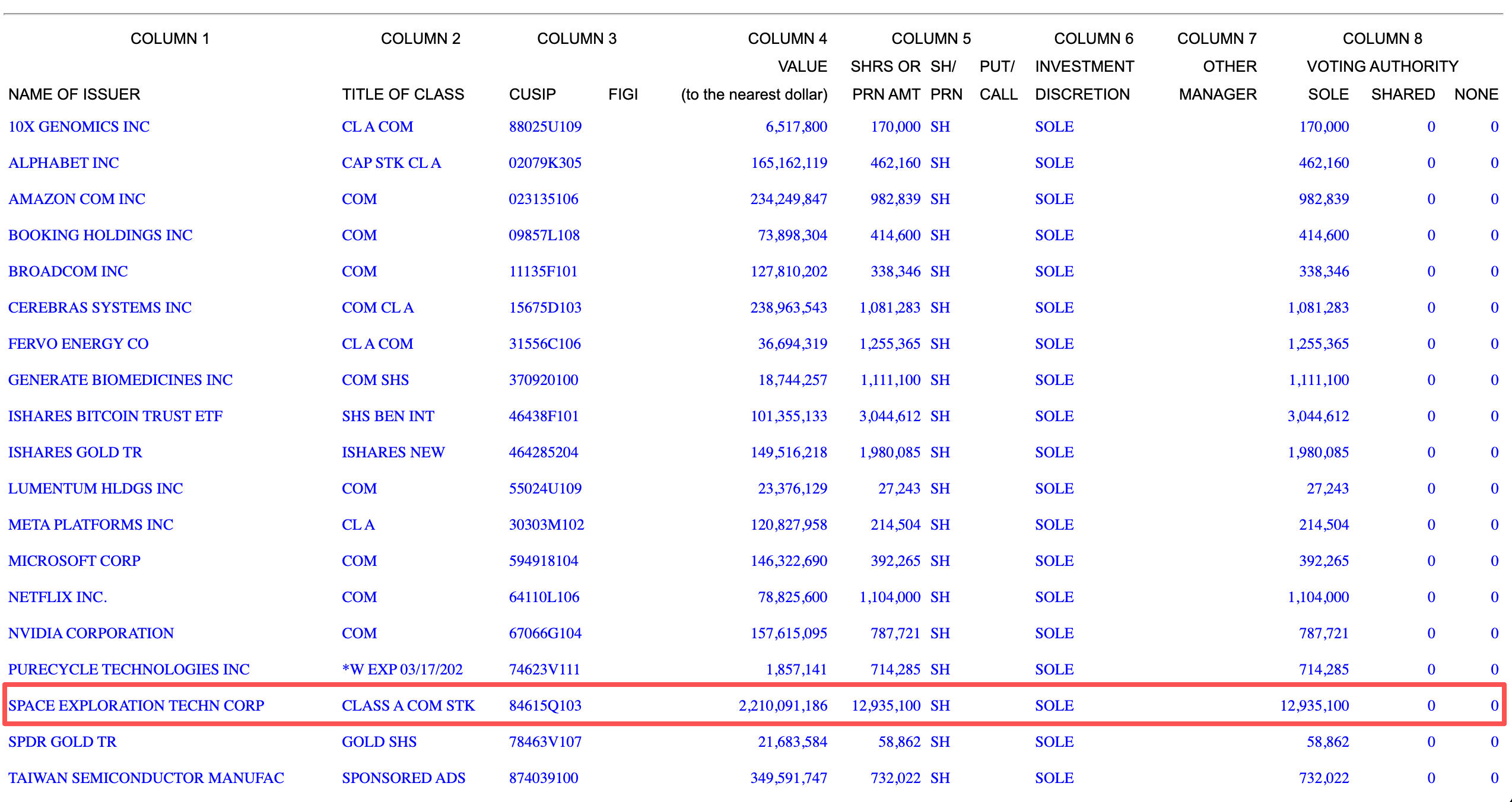Select CUSIP "09857L108"
The width and height of the screenshot is (1512, 802).
544,235
